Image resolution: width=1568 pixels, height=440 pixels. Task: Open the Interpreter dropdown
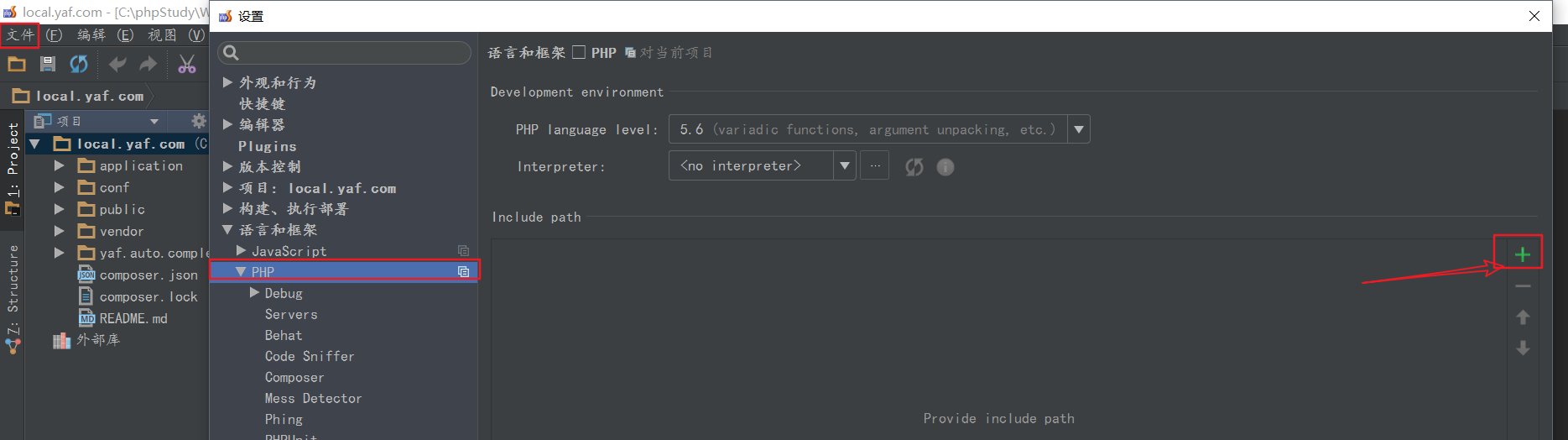click(844, 166)
